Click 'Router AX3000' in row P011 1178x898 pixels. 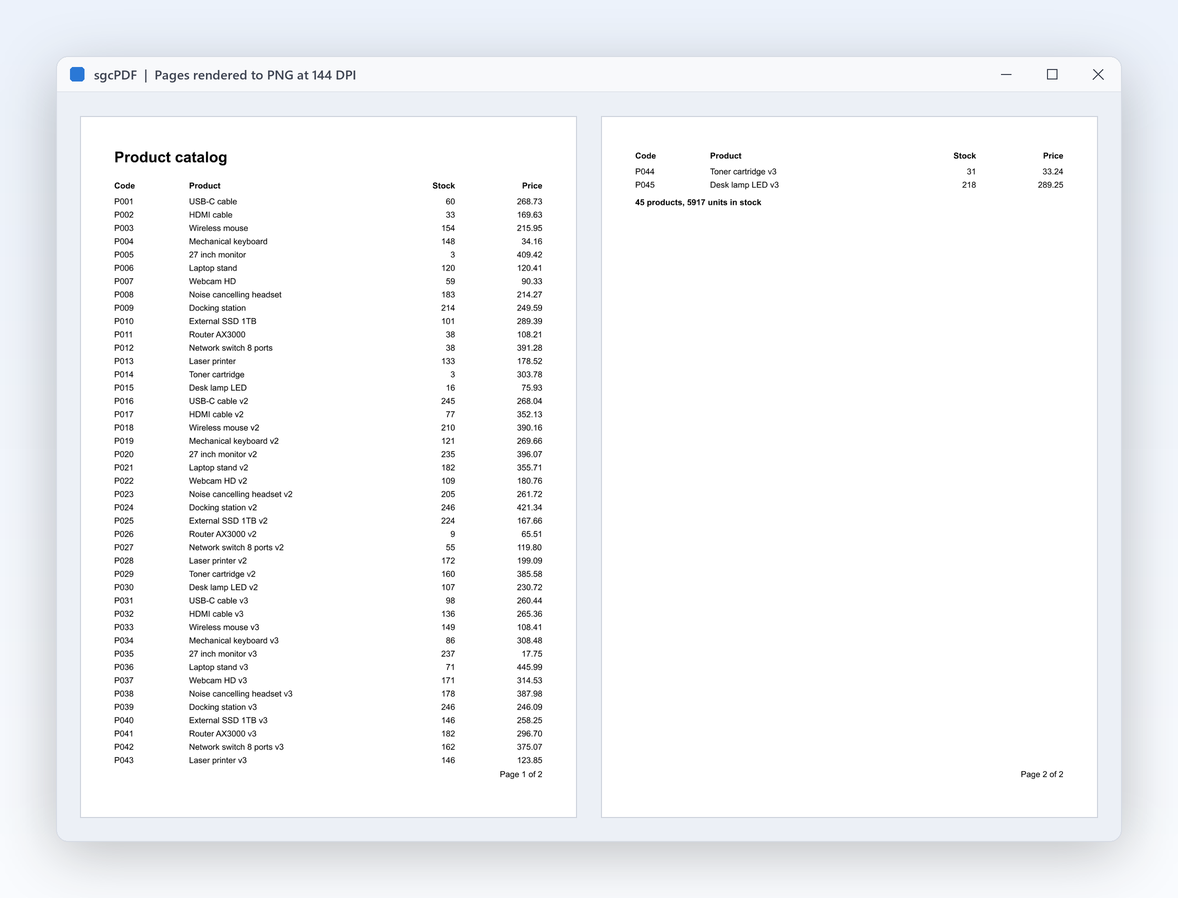[x=217, y=334]
